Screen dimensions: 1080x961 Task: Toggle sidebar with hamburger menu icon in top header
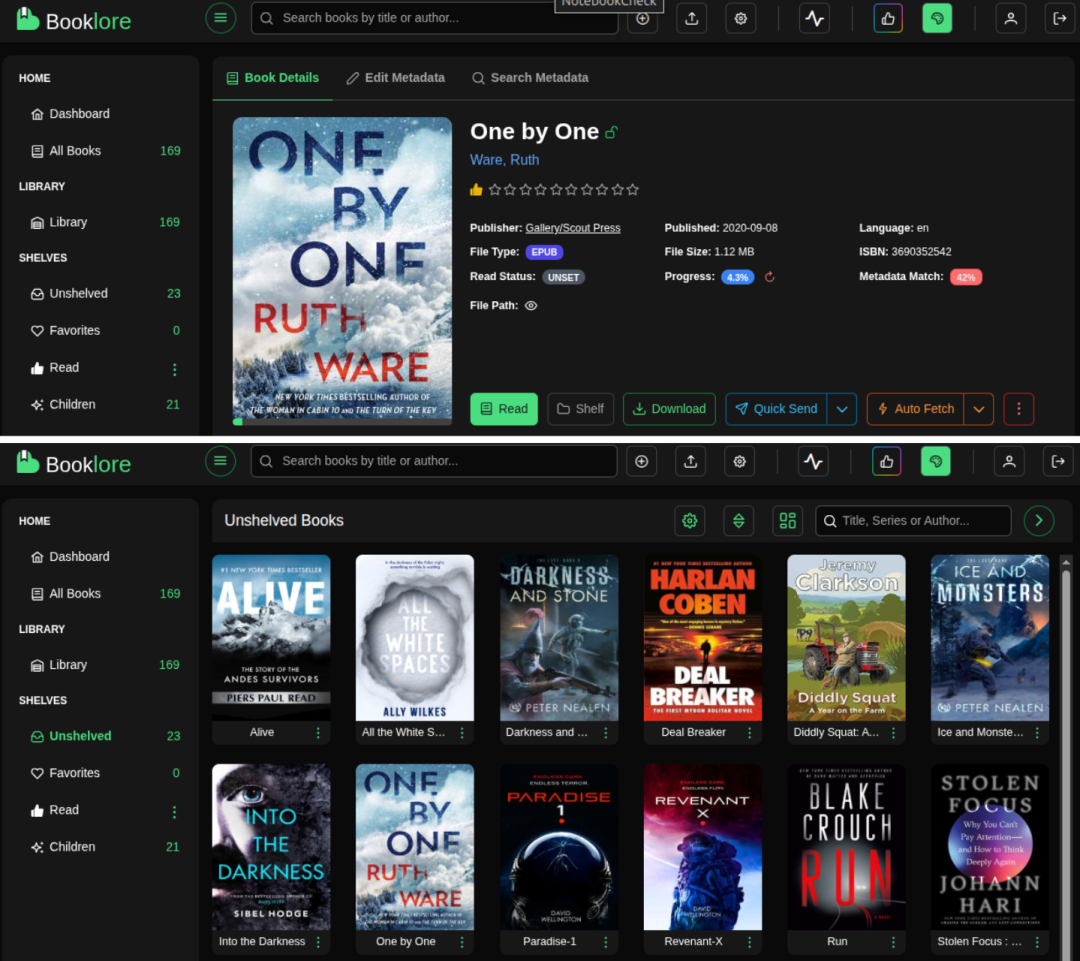[220, 18]
